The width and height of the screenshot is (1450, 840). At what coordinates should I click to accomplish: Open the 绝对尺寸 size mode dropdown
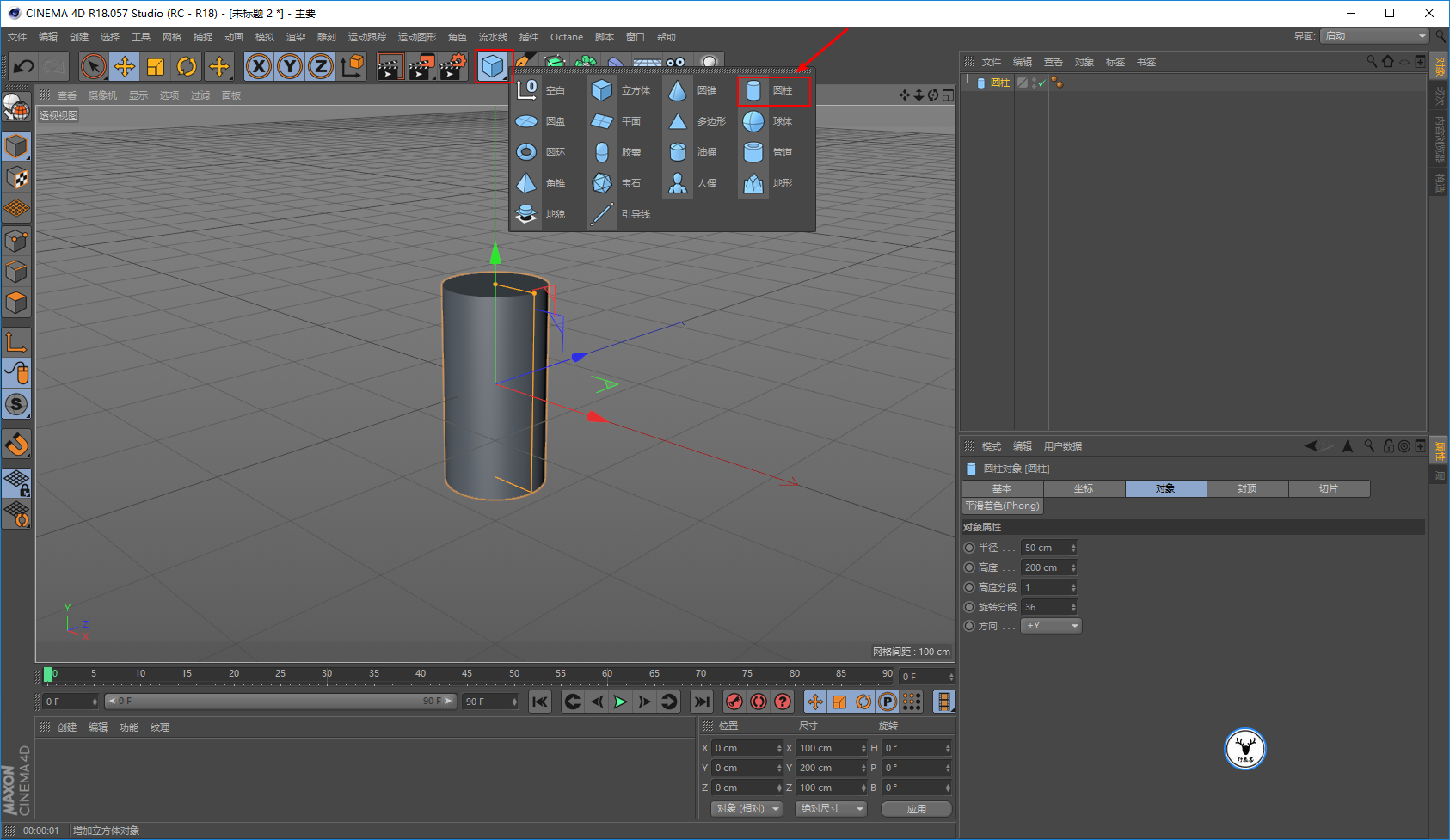tap(831, 808)
